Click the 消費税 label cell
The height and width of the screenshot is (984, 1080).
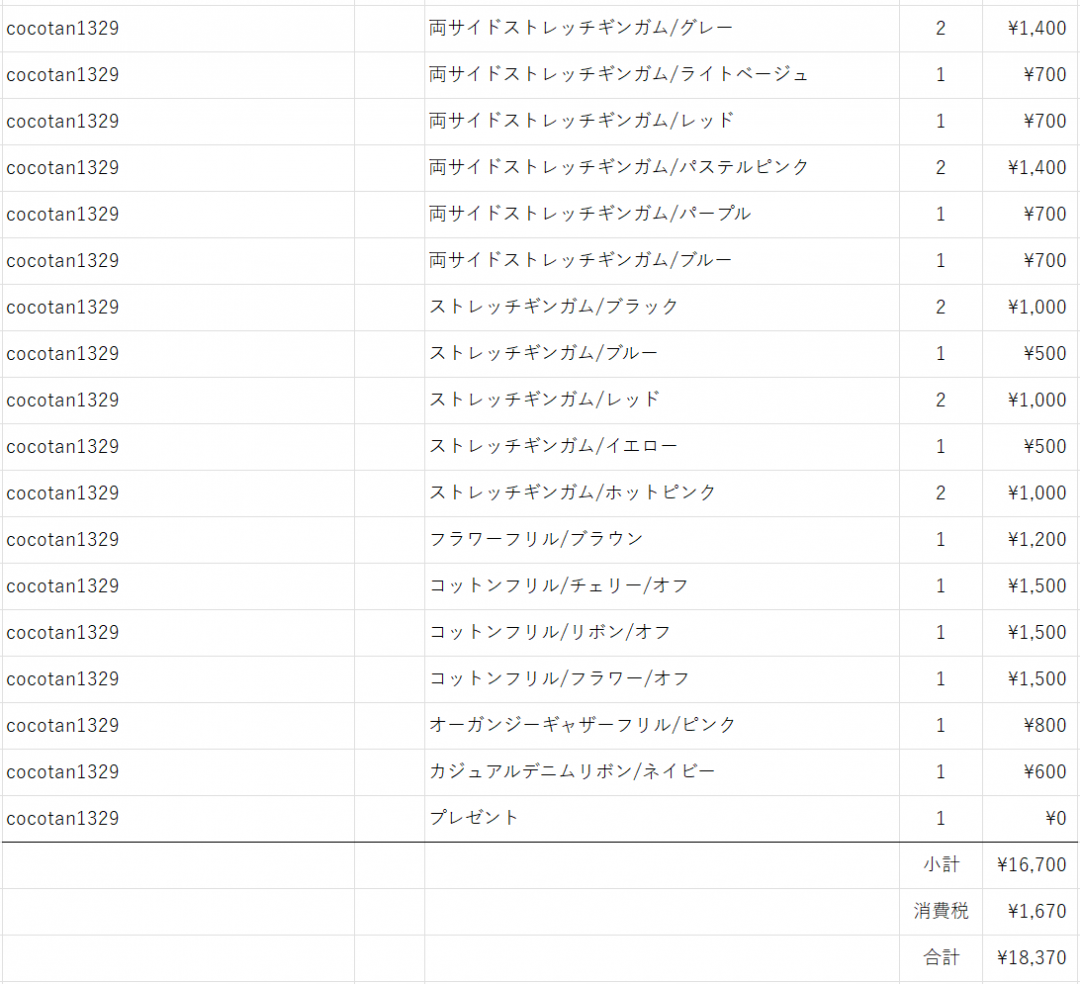(x=940, y=911)
